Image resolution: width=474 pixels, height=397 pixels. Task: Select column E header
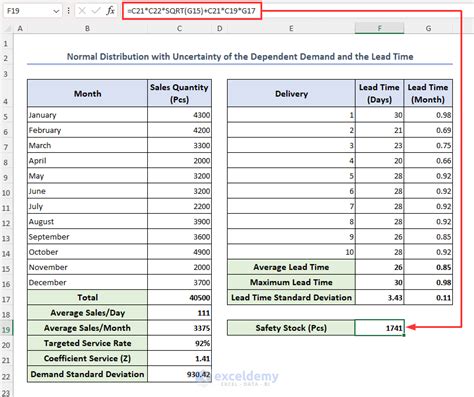point(291,29)
